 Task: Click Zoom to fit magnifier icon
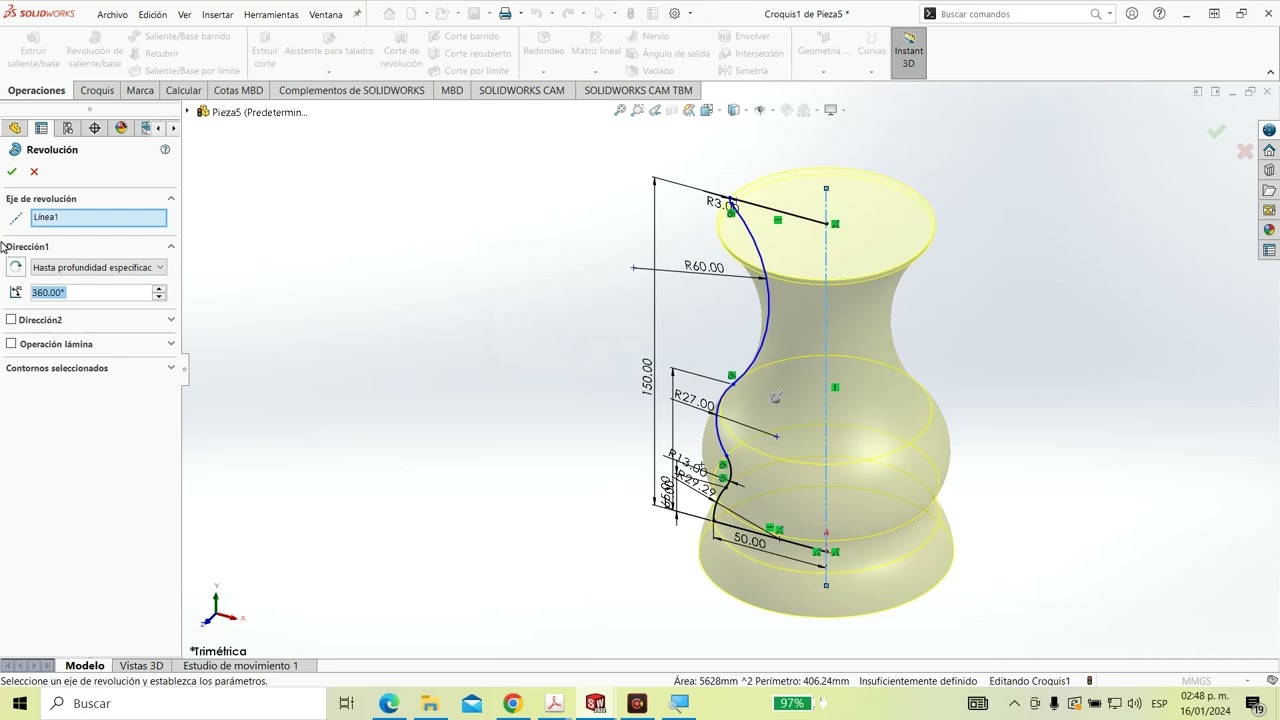click(x=620, y=110)
